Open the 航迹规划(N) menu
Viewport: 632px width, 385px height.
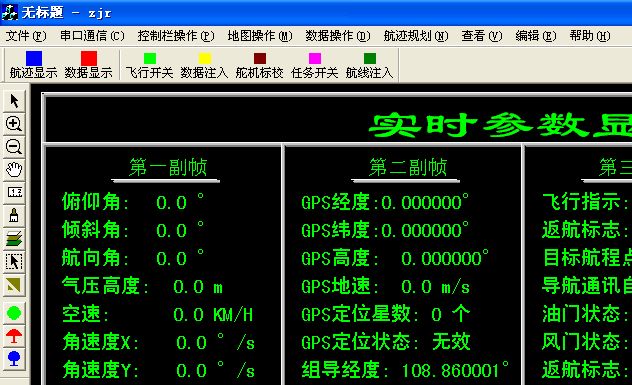pyautogui.click(x=416, y=36)
